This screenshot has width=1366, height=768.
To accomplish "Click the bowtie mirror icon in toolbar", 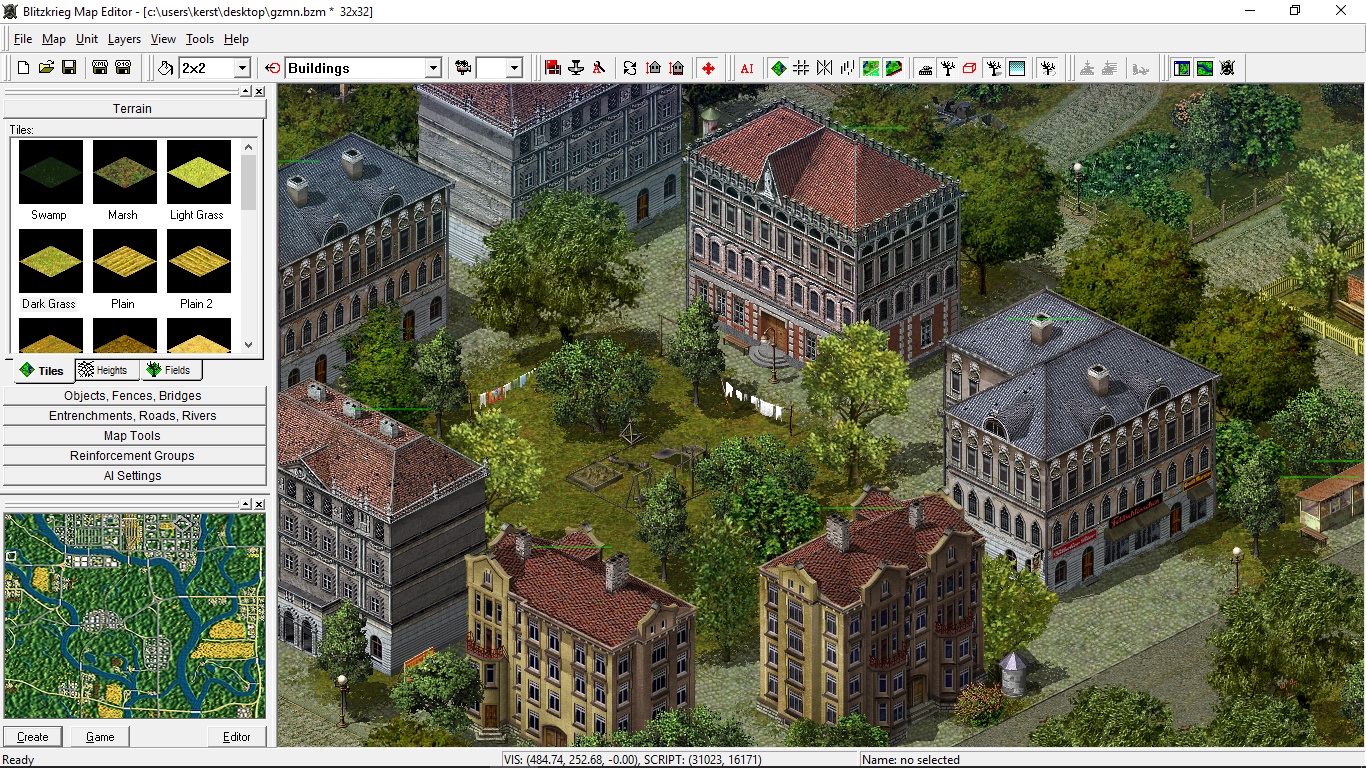I will (x=824, y=68).
